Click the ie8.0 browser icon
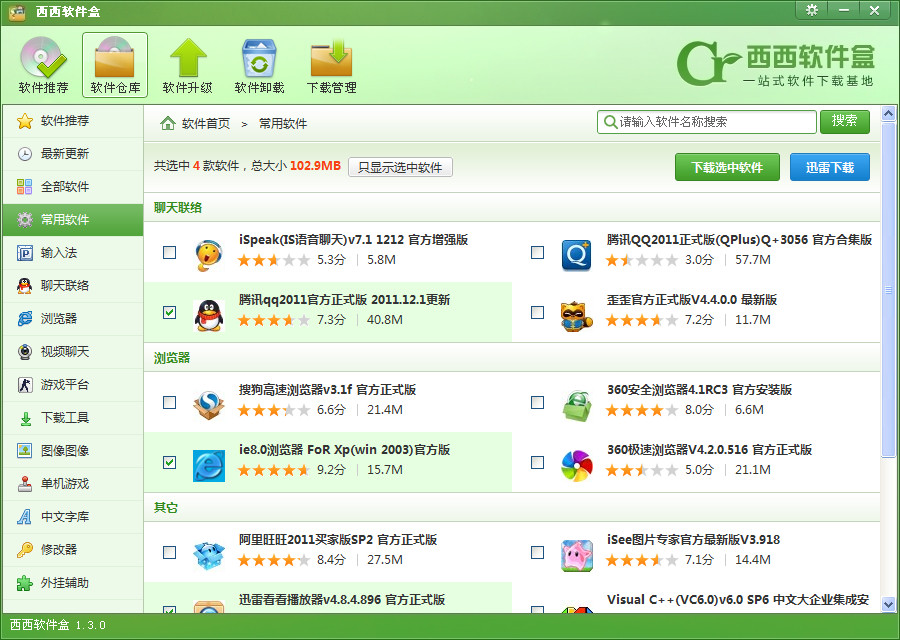This screenshot has height=640, width=900. (208, 465)
